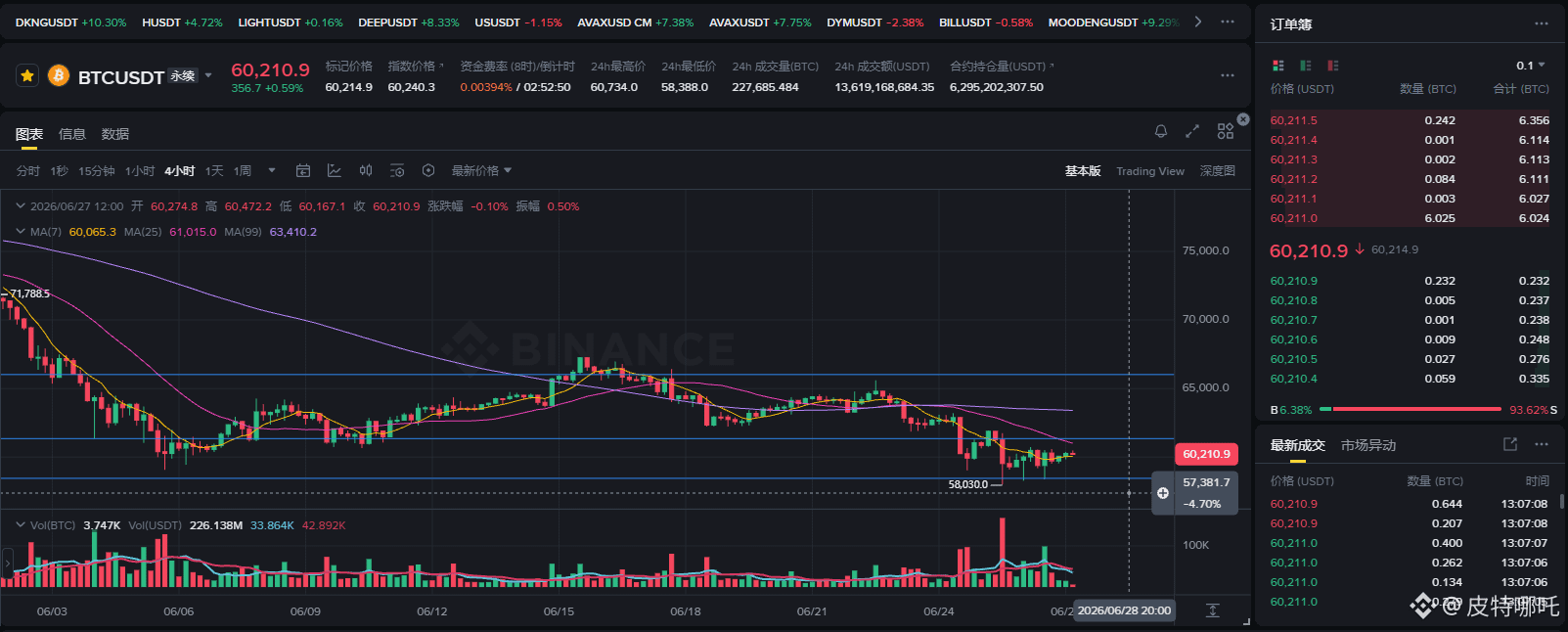The image size is (1568, 632).
Task: Open the technical indicators icon
Action: 335,171
